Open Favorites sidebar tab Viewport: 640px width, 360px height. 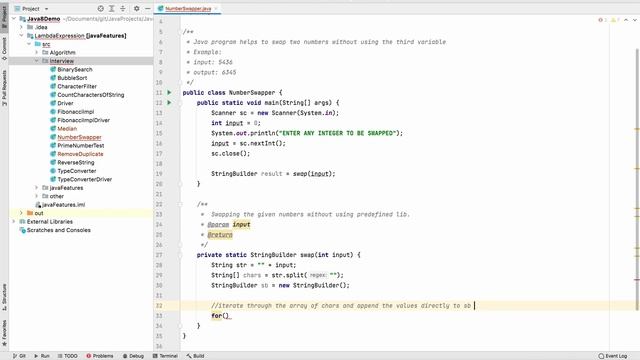tap(4, 333)
